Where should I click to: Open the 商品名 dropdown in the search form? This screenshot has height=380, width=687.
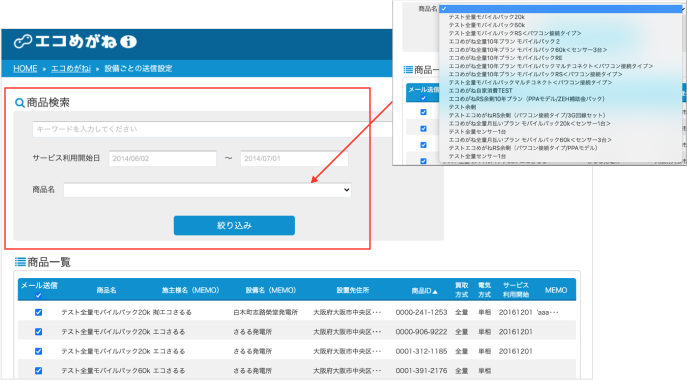point(207,190)
